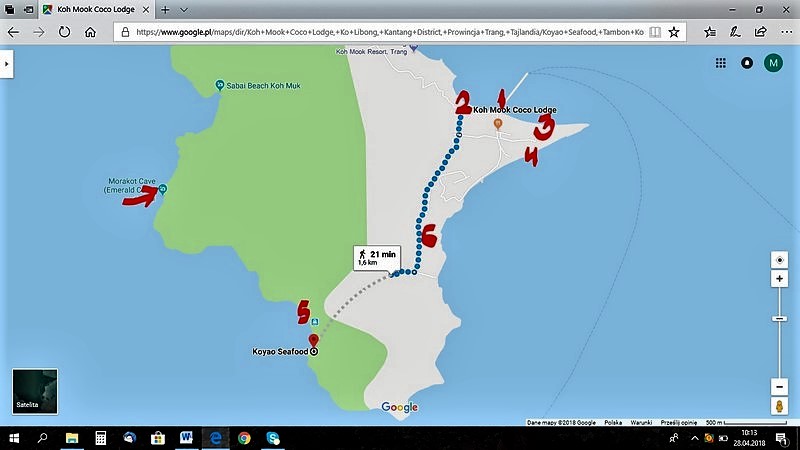This screenshot has height=450, width=800.
Task: Switch to Satelita satellite view
Action: [x=34, y=391]
